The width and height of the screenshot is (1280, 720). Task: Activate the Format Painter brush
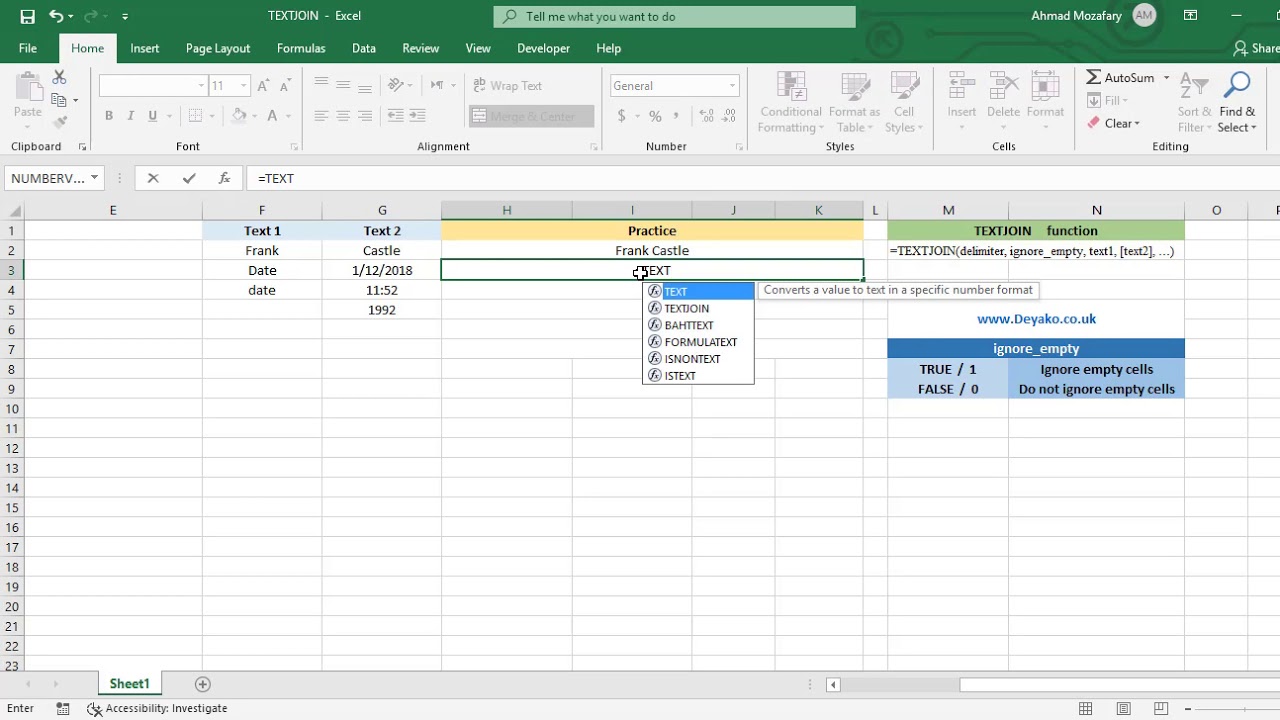(59, 122)
